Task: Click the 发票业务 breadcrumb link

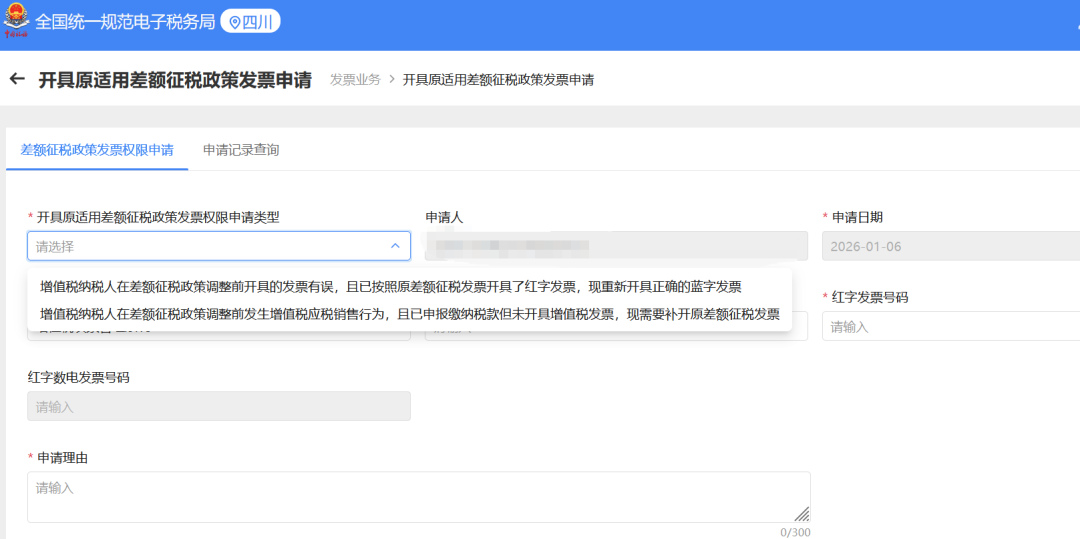Action: (355, 80)
